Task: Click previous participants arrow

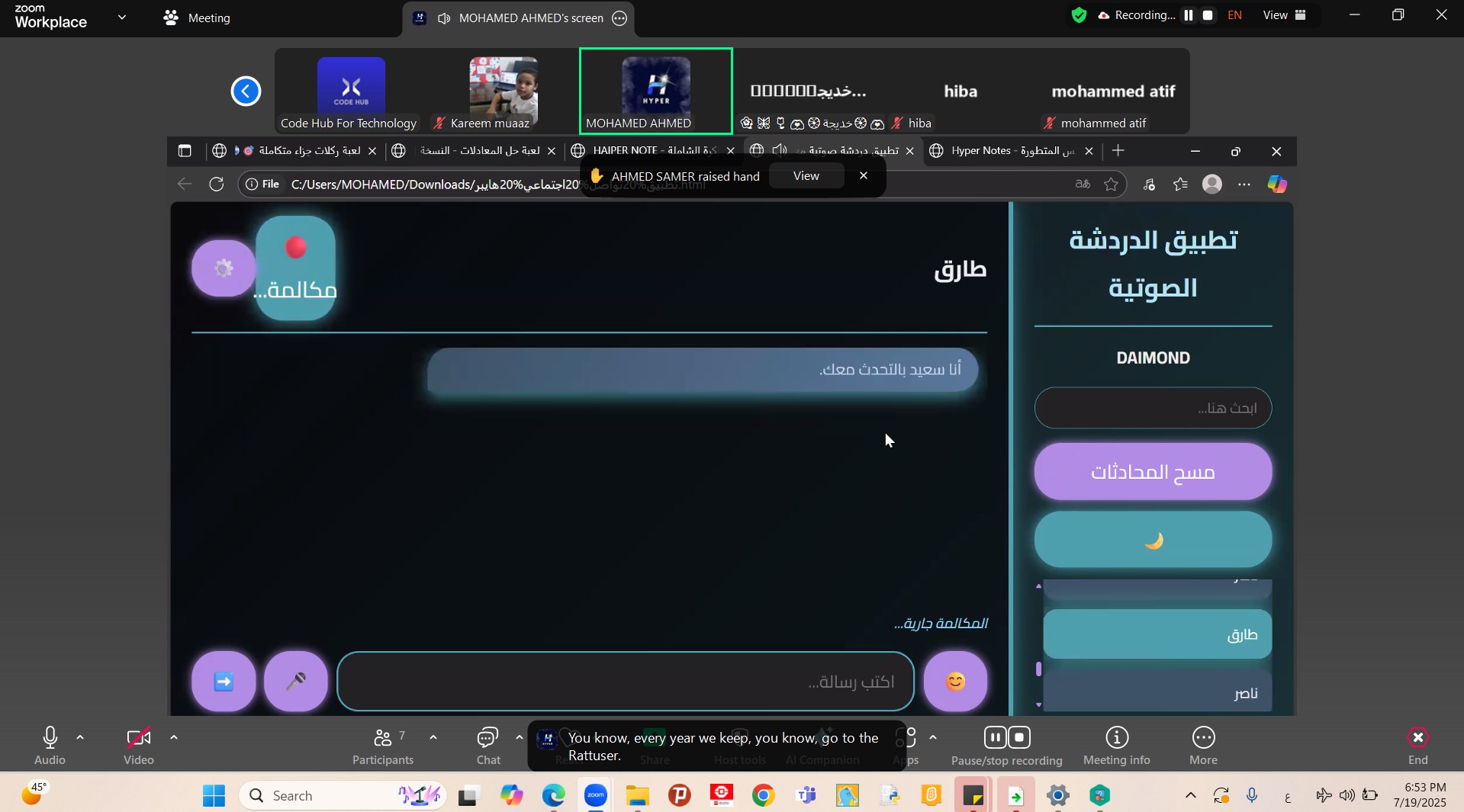Action: pos(246,91)
